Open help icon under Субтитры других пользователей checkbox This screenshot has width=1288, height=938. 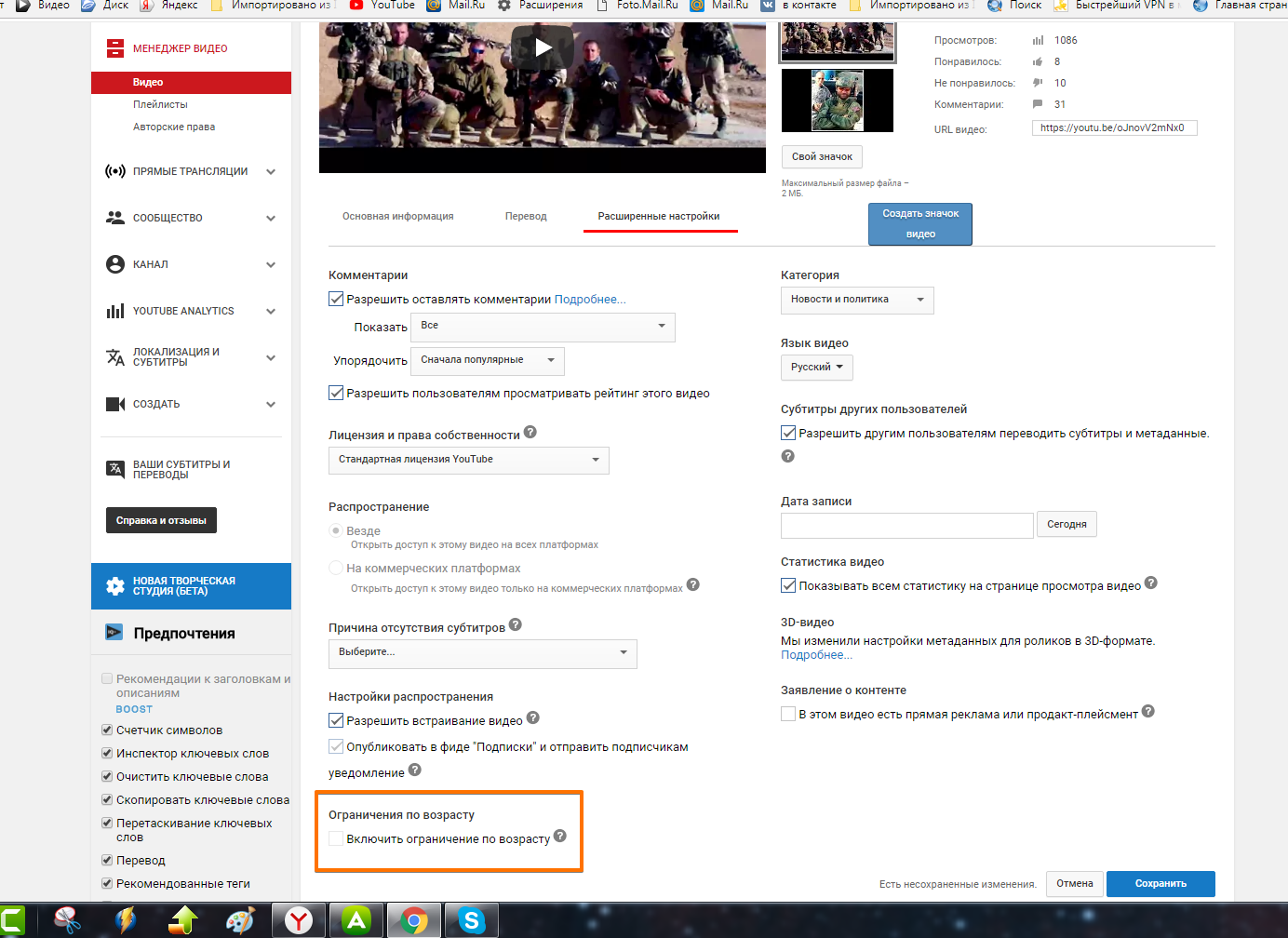pyautogui.click(x=788, y=456)
